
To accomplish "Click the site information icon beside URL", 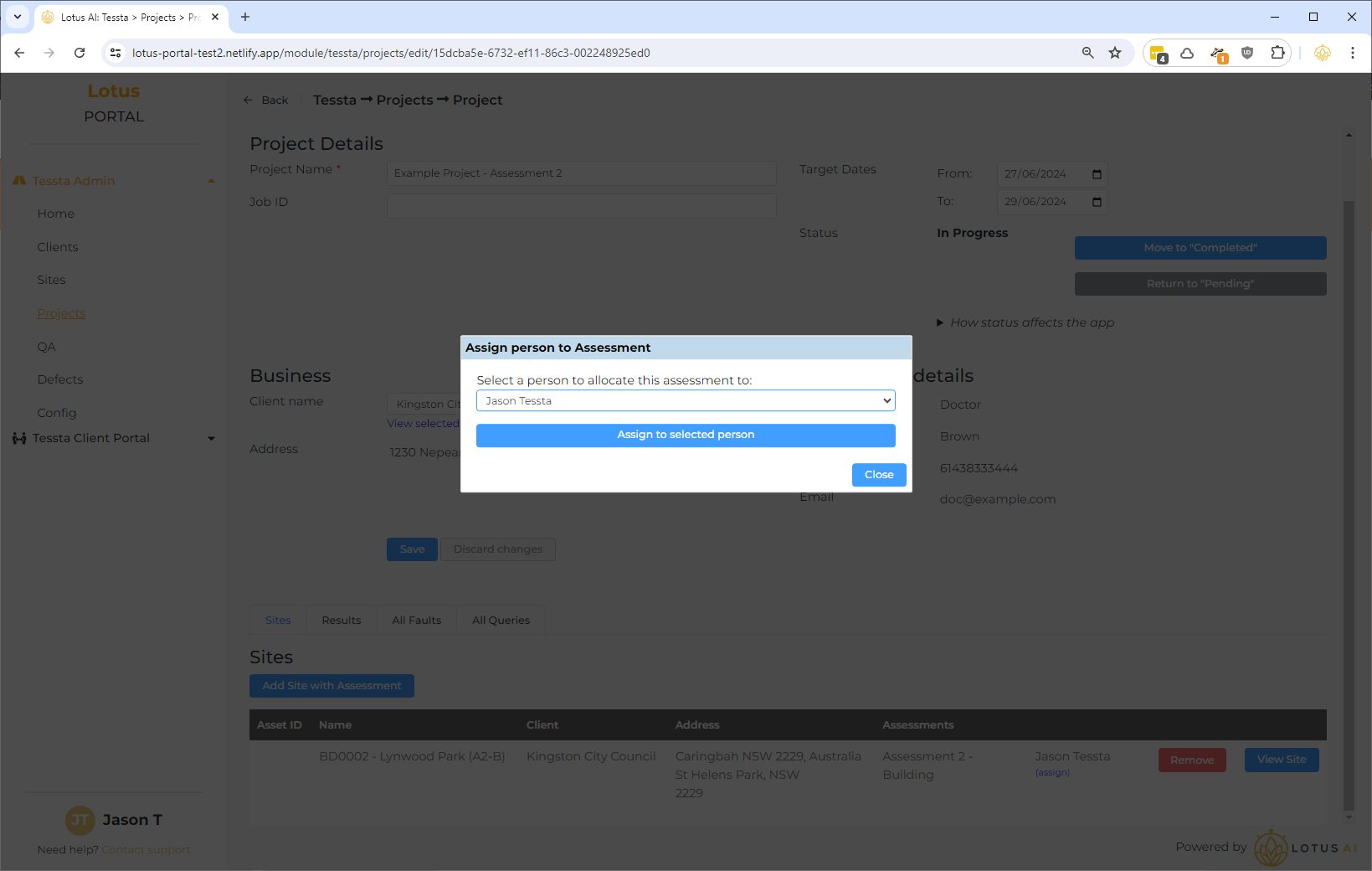I will tap(116, 53).
